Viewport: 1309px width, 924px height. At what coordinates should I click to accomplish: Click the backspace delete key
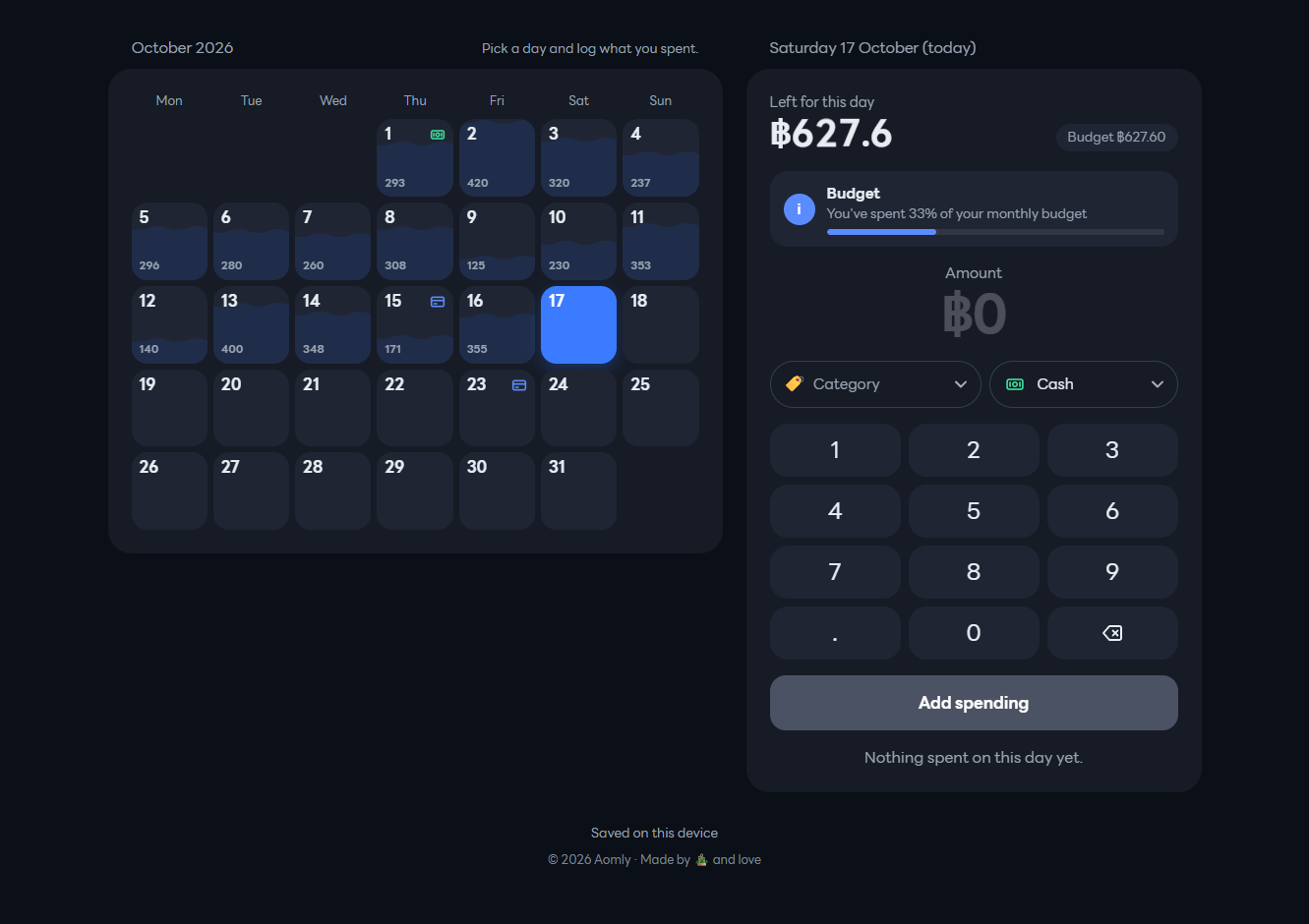click(1112, 633)
